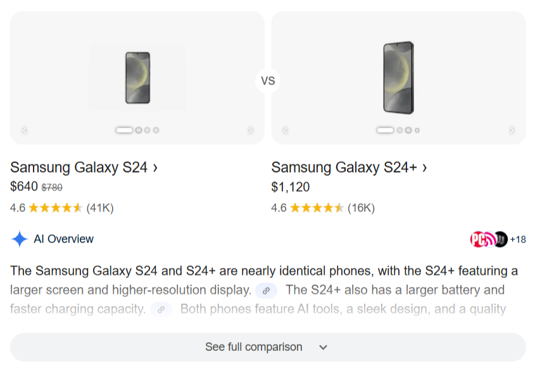Click previous image arrow on Galaxy S24+ carousel

(x=286, y=130)
